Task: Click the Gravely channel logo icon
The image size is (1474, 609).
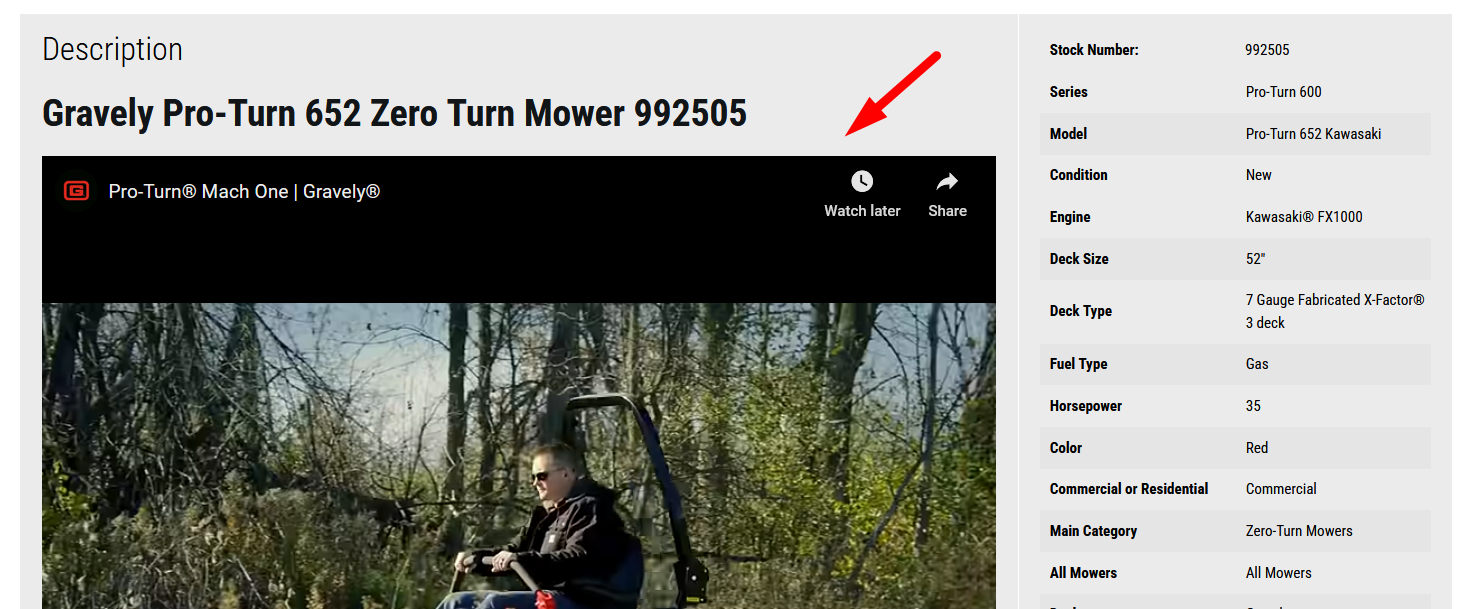Action: 76,191
